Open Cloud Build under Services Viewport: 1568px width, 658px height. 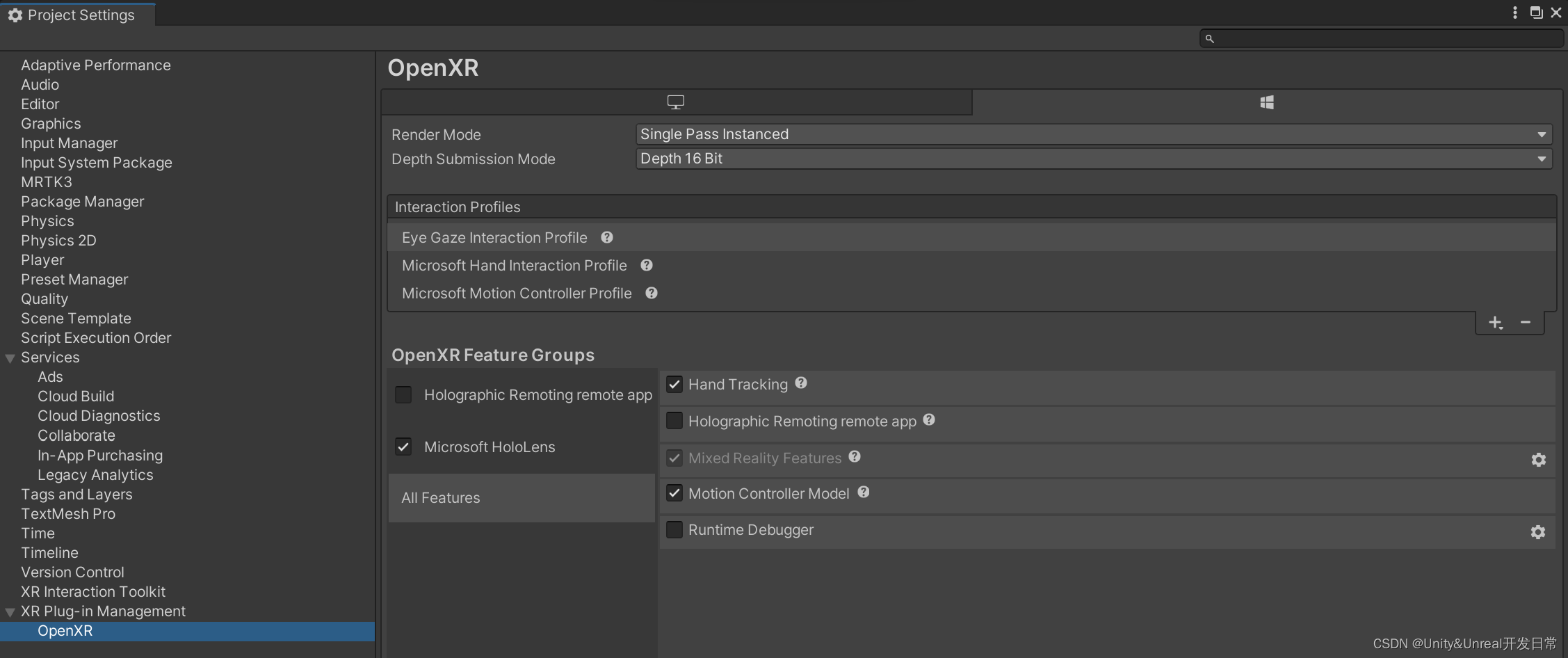pos(76,396)
